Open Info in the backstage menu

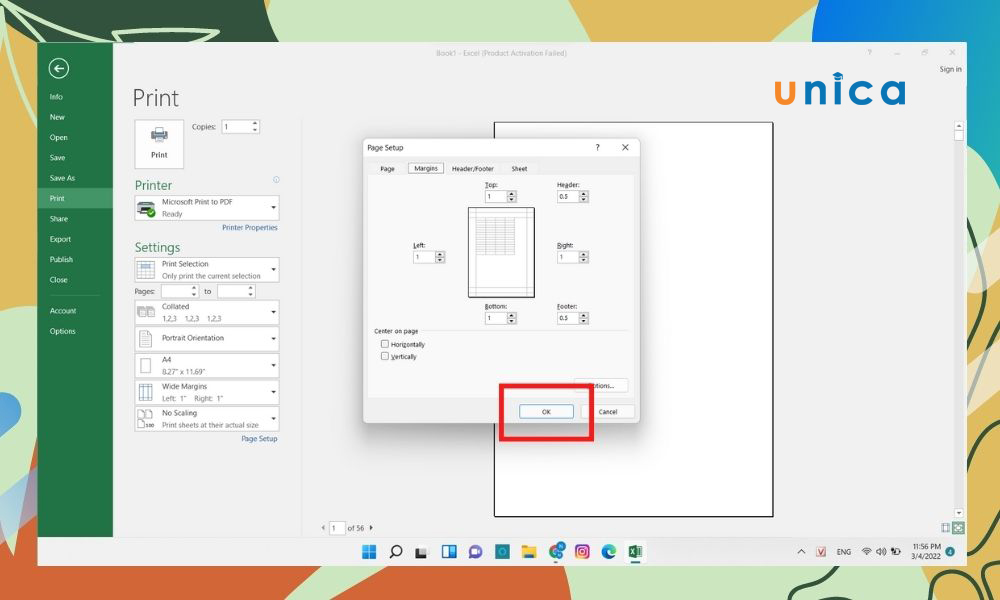coord(56,97)
